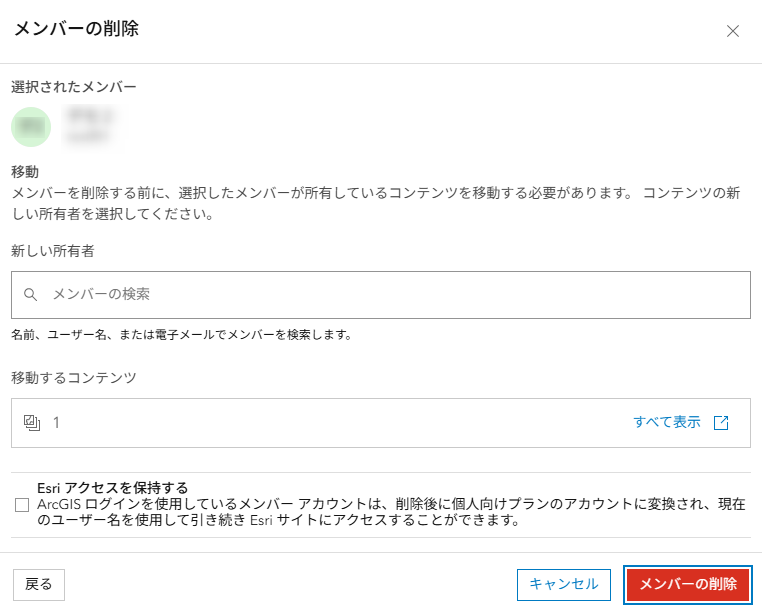The image size is (762, 614).
Task: Open the すべて表示 link
Action: click(x=666, y=422)
